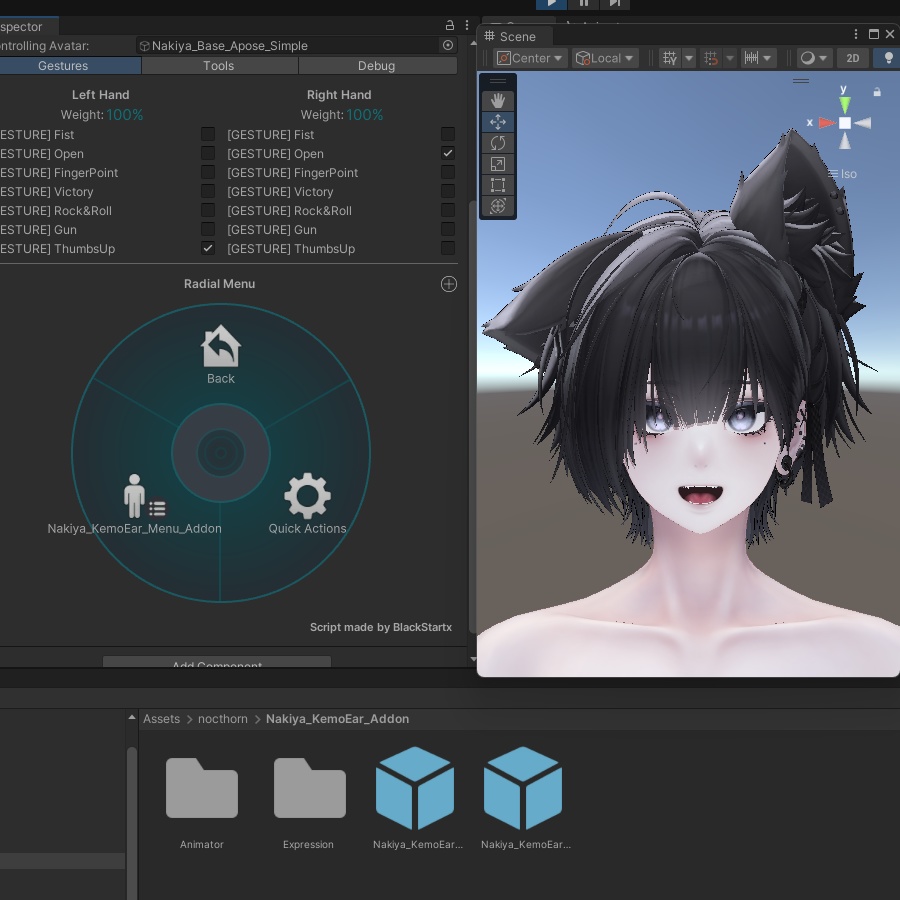Select the Nakiya_KemoEar prefab in the Project panel

point(414,788)
